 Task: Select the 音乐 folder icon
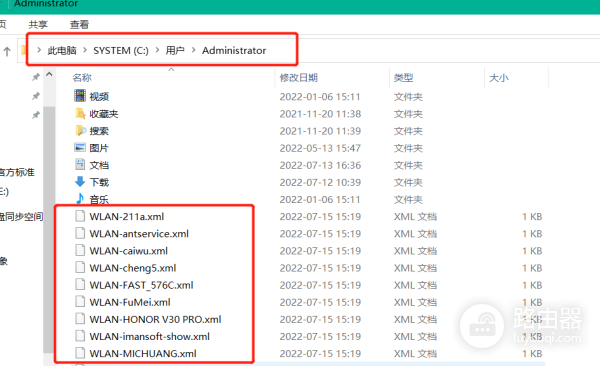80,198
